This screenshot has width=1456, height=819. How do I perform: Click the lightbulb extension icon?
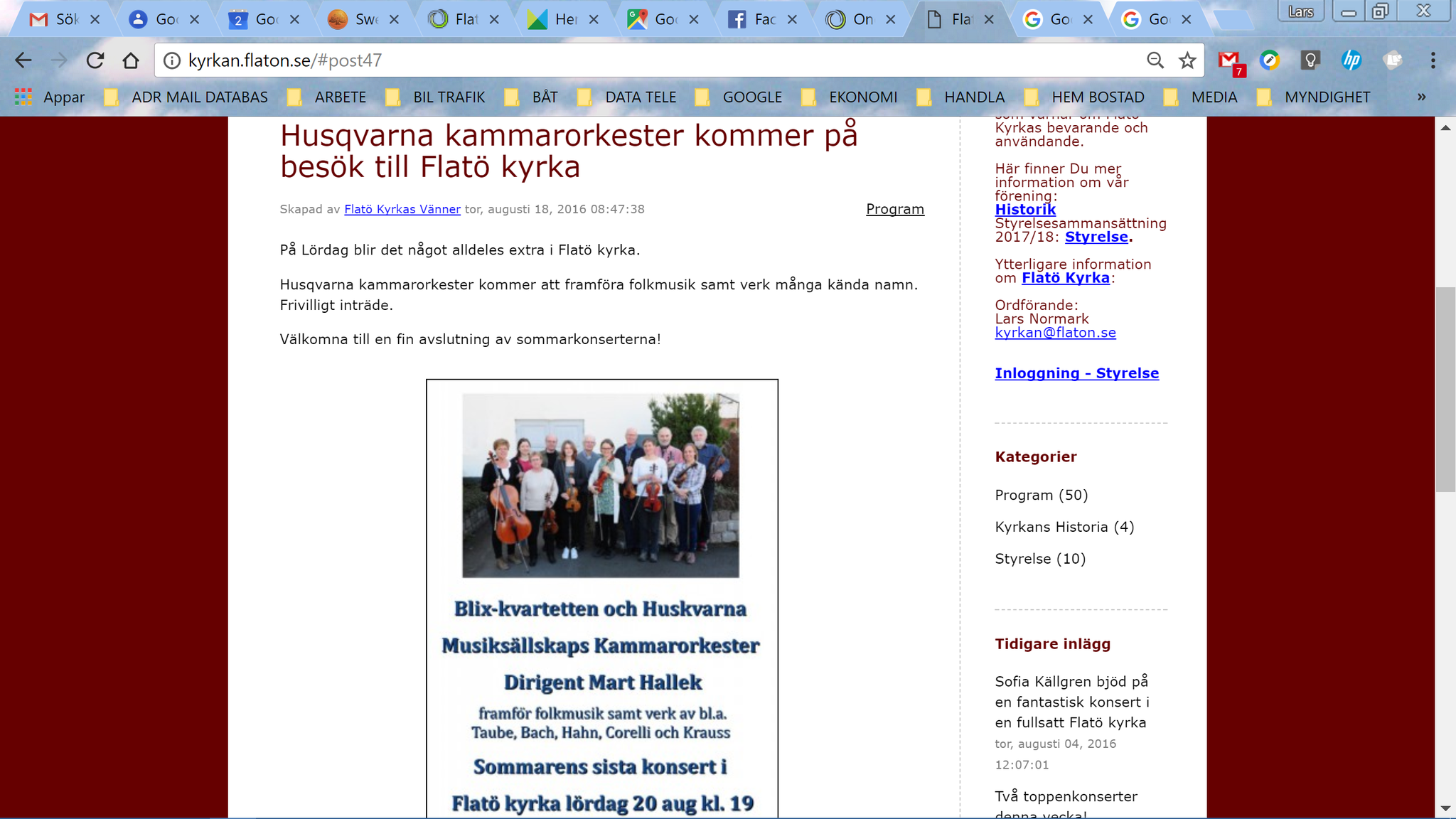point(1310,60)
